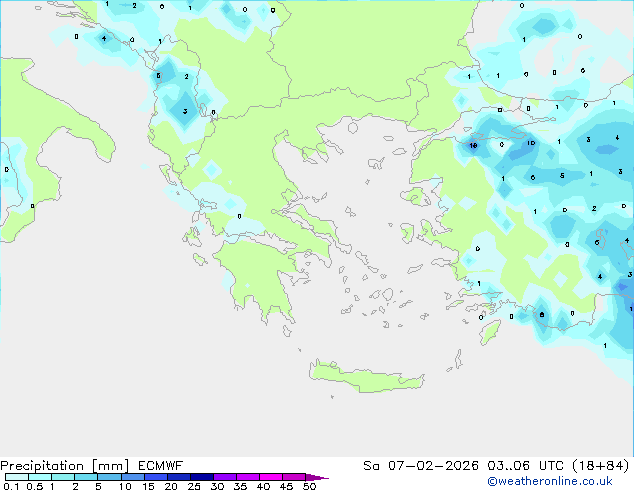
Task: Click the 'Precipitation' title text
Action: (42, 466)
